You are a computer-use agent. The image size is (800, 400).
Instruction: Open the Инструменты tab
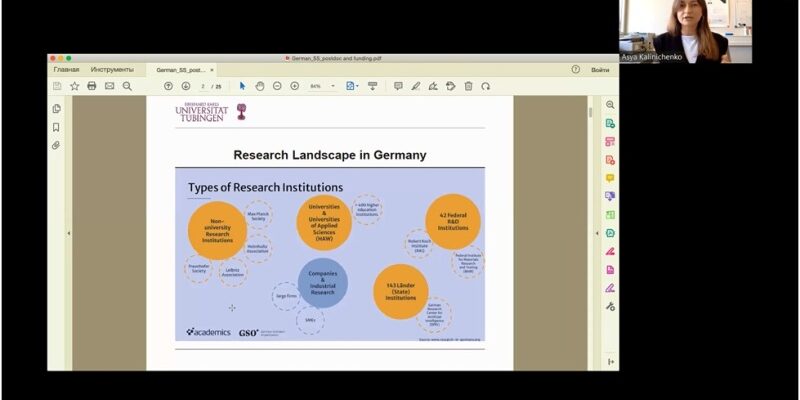click(x=112, y=70)
